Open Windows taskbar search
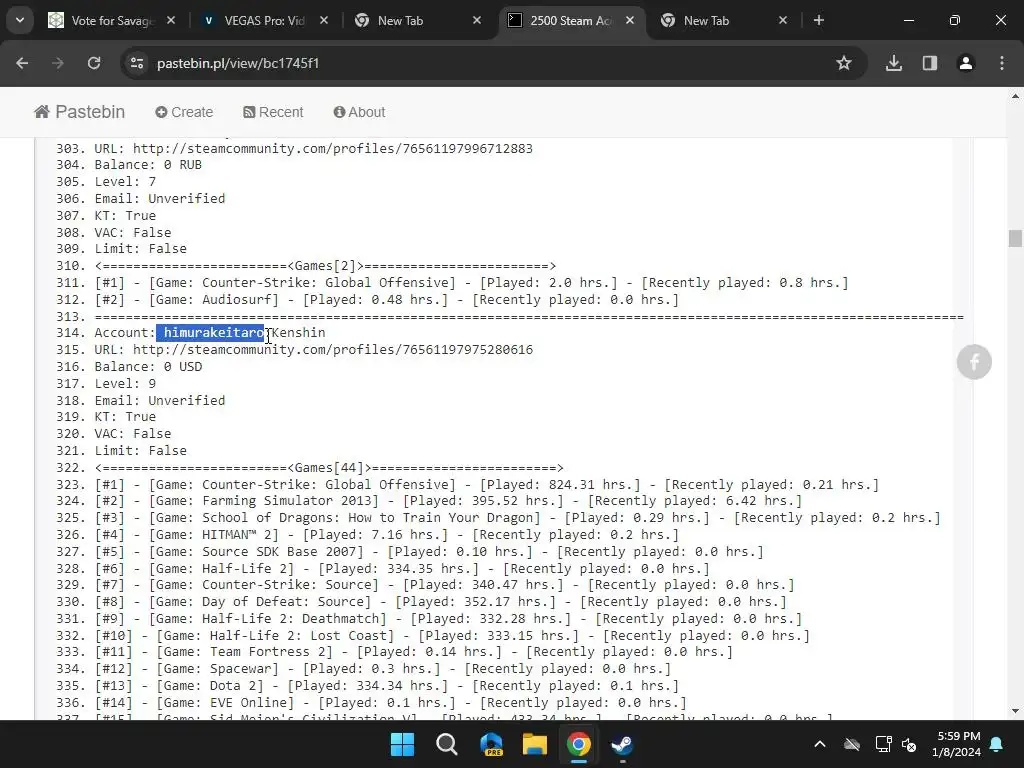1024x768 pixels. 447,744
